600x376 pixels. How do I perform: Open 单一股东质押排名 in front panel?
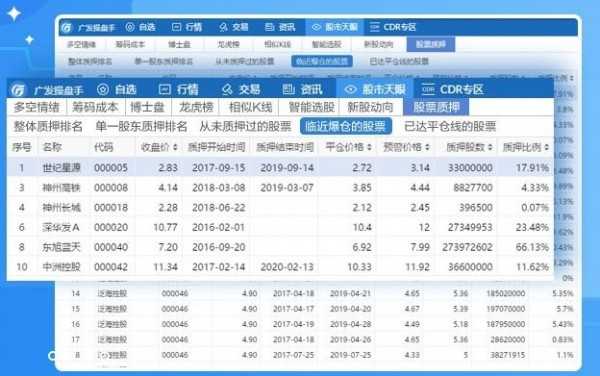(x=141, y=126)
